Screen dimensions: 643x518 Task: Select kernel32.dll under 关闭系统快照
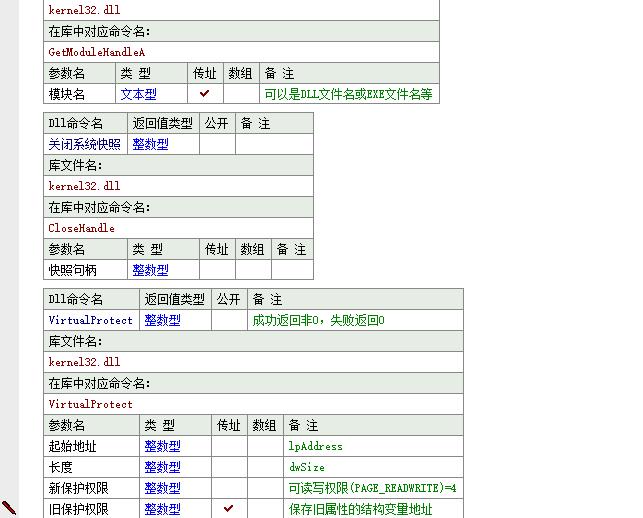point(84,186)
